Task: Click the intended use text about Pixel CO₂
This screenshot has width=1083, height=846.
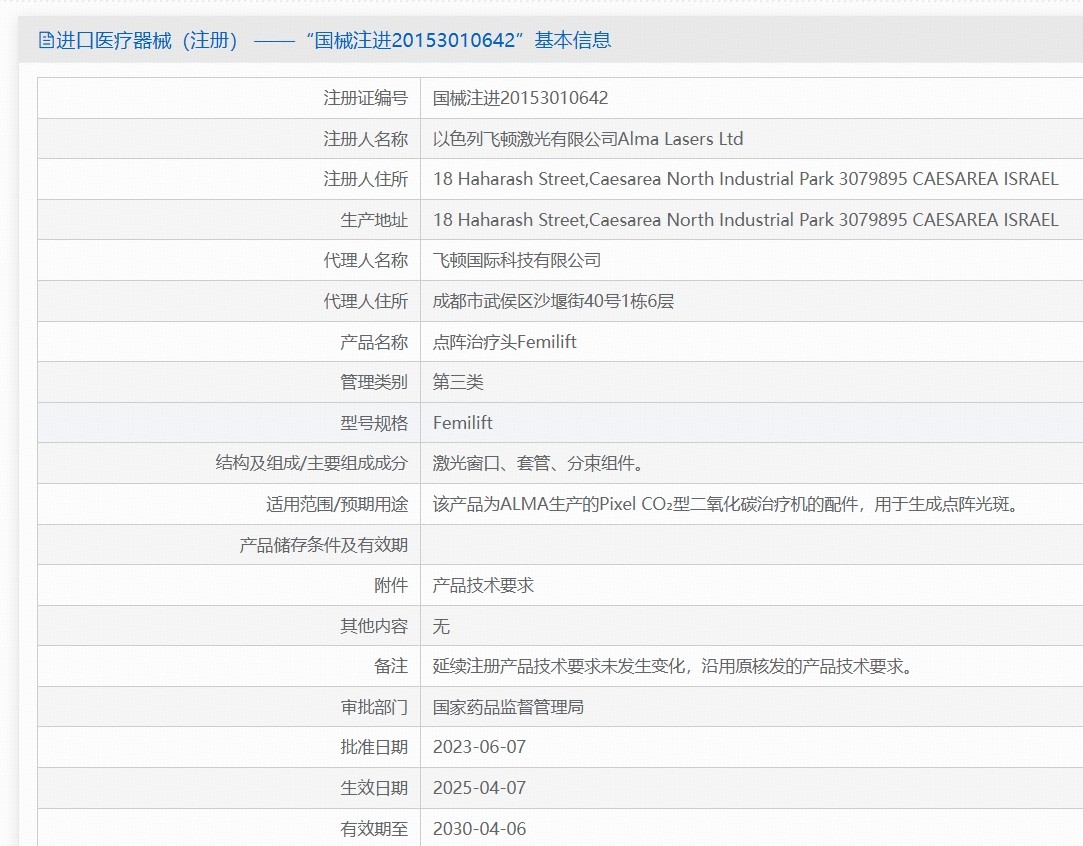Action: [x=726, y=504]
